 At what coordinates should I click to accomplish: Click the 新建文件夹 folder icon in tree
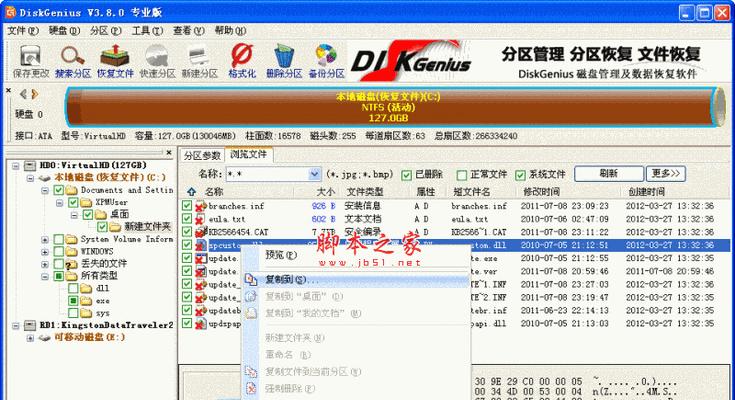115,227
